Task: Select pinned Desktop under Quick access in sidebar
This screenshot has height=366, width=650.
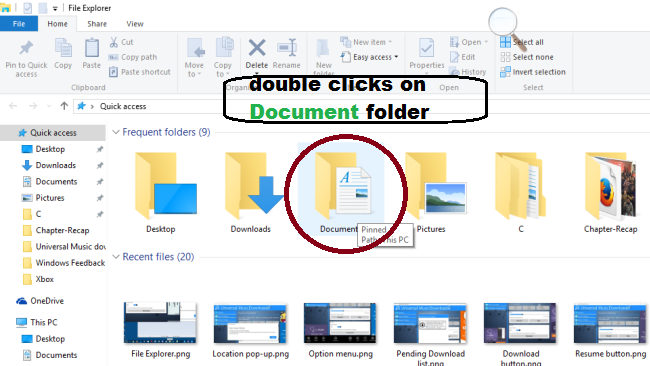Action: 50,149
